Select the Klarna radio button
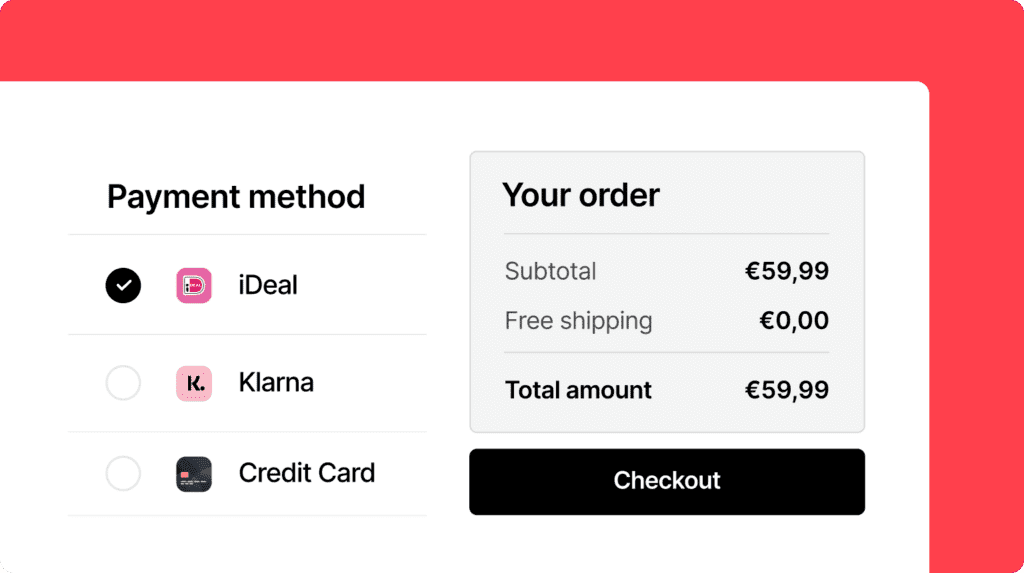Screen dimensions: 1024x573 (x=123, y=383)
